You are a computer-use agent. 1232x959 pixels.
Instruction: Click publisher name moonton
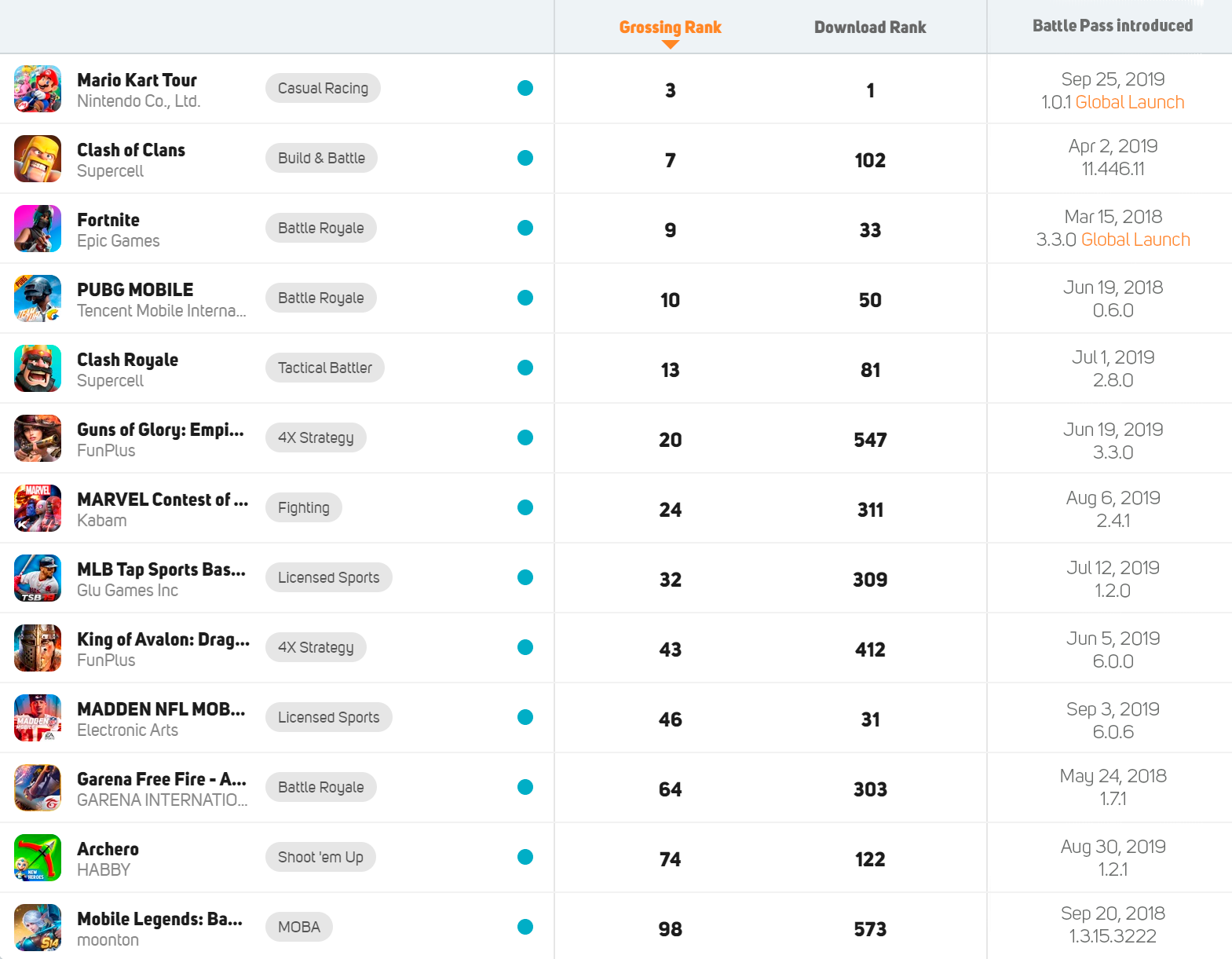pos(108,940)
